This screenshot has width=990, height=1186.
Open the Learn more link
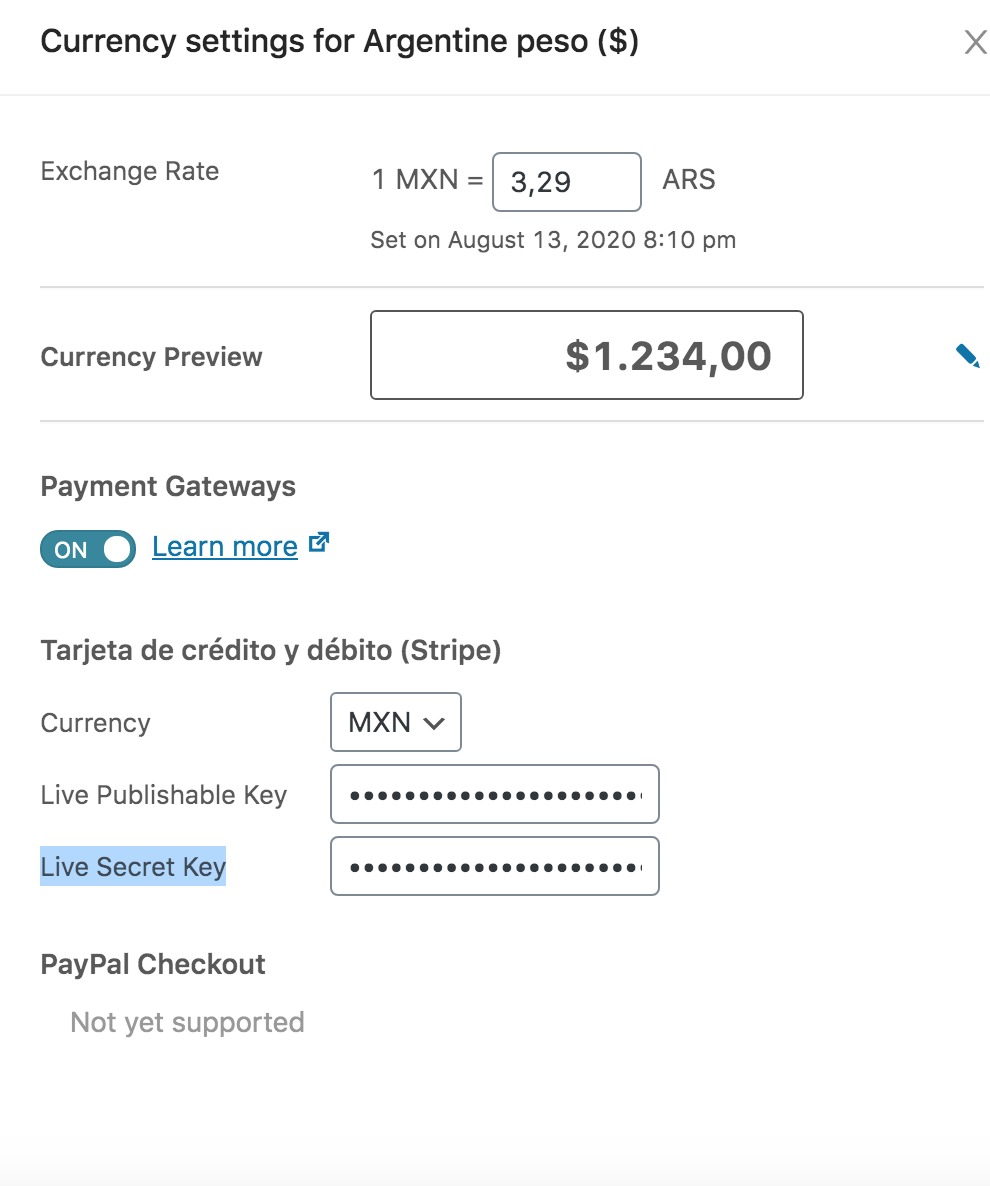(x=225, y=547)
